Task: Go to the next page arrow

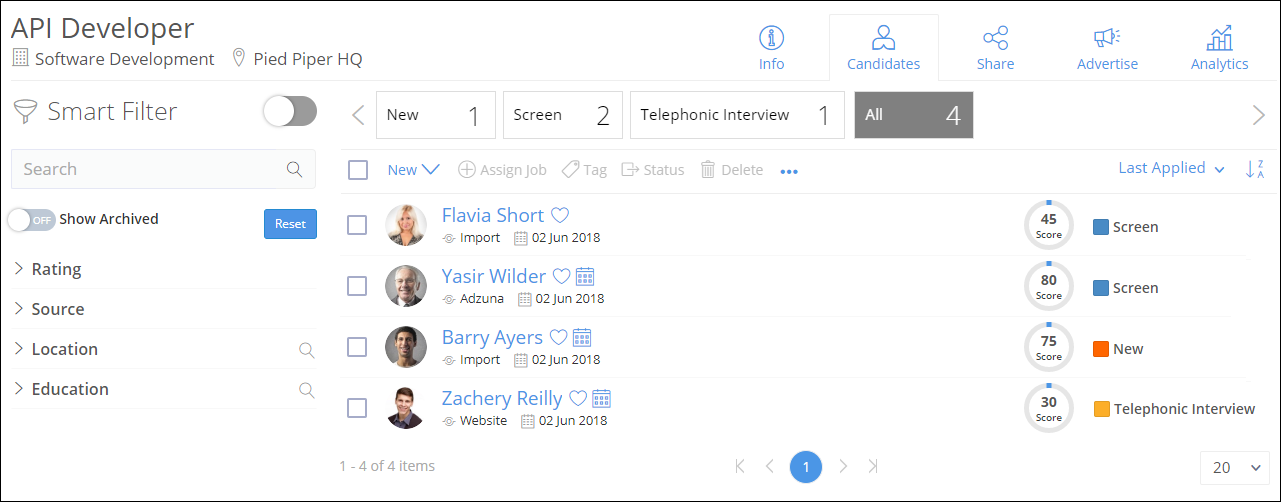Action: [843, 466]
